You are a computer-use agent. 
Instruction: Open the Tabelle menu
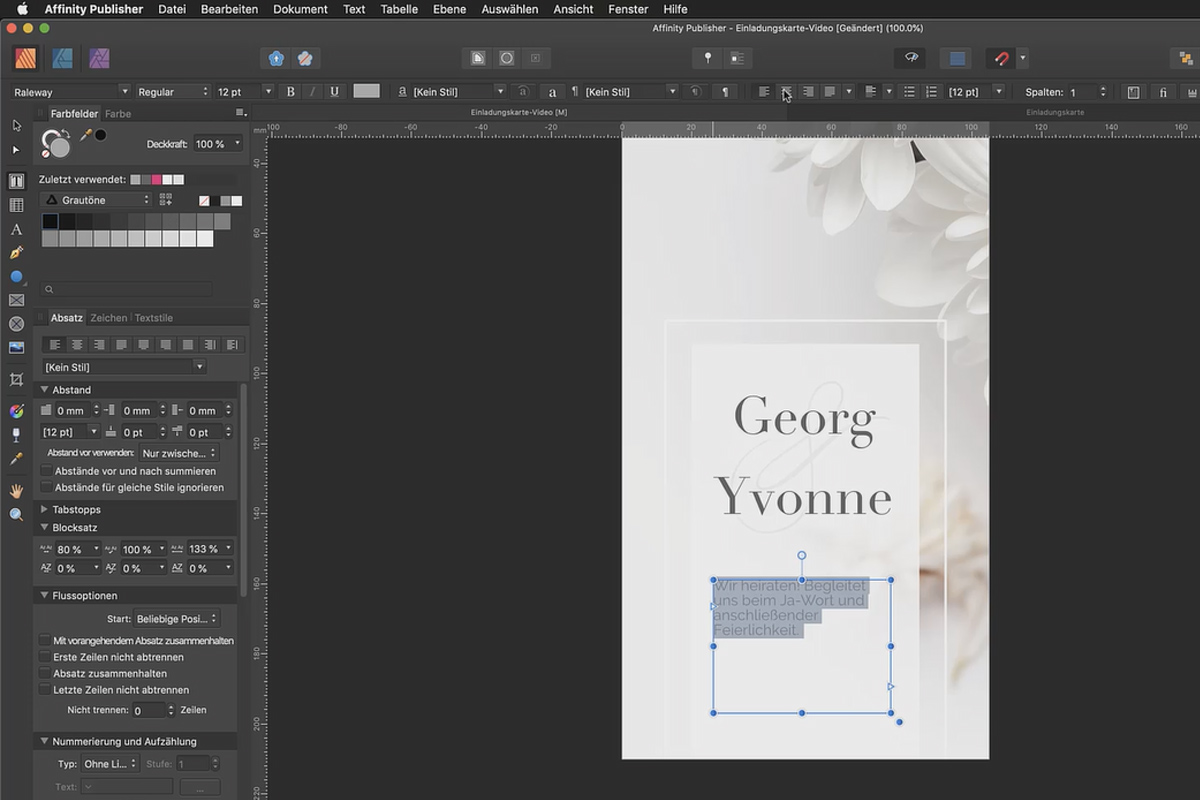tap(399, 9)
